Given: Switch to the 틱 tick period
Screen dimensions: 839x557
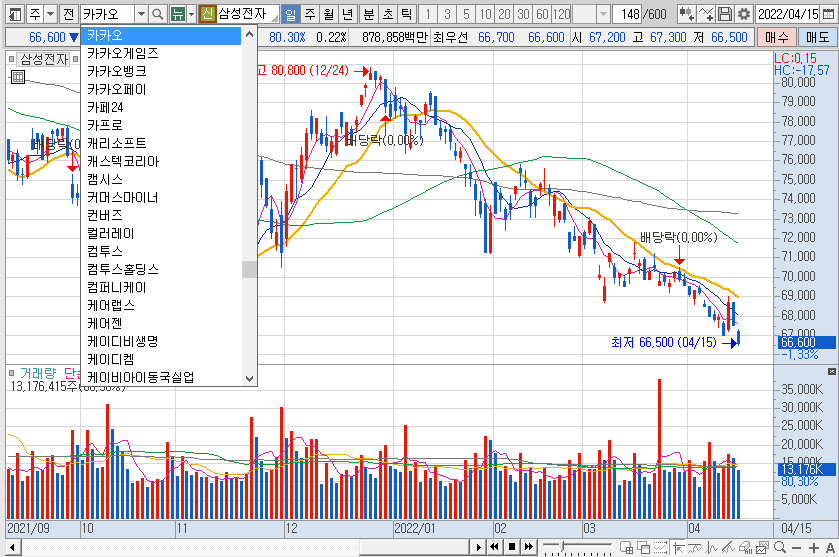Looking at the screenshot, I should pyautogui.click(x=407, y=14).
